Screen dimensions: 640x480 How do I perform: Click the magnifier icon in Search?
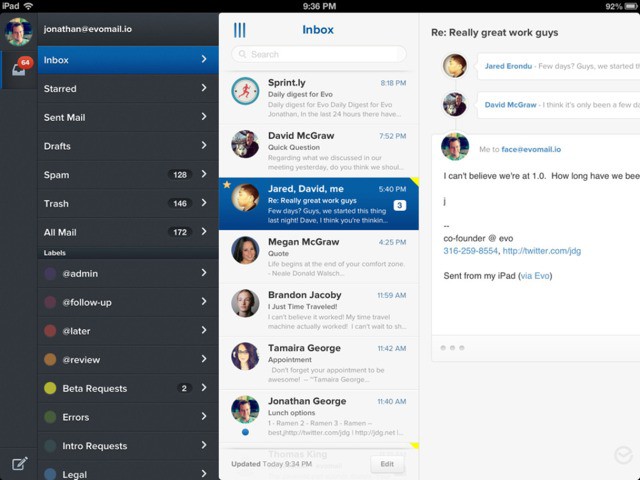[x=242, y=54]
